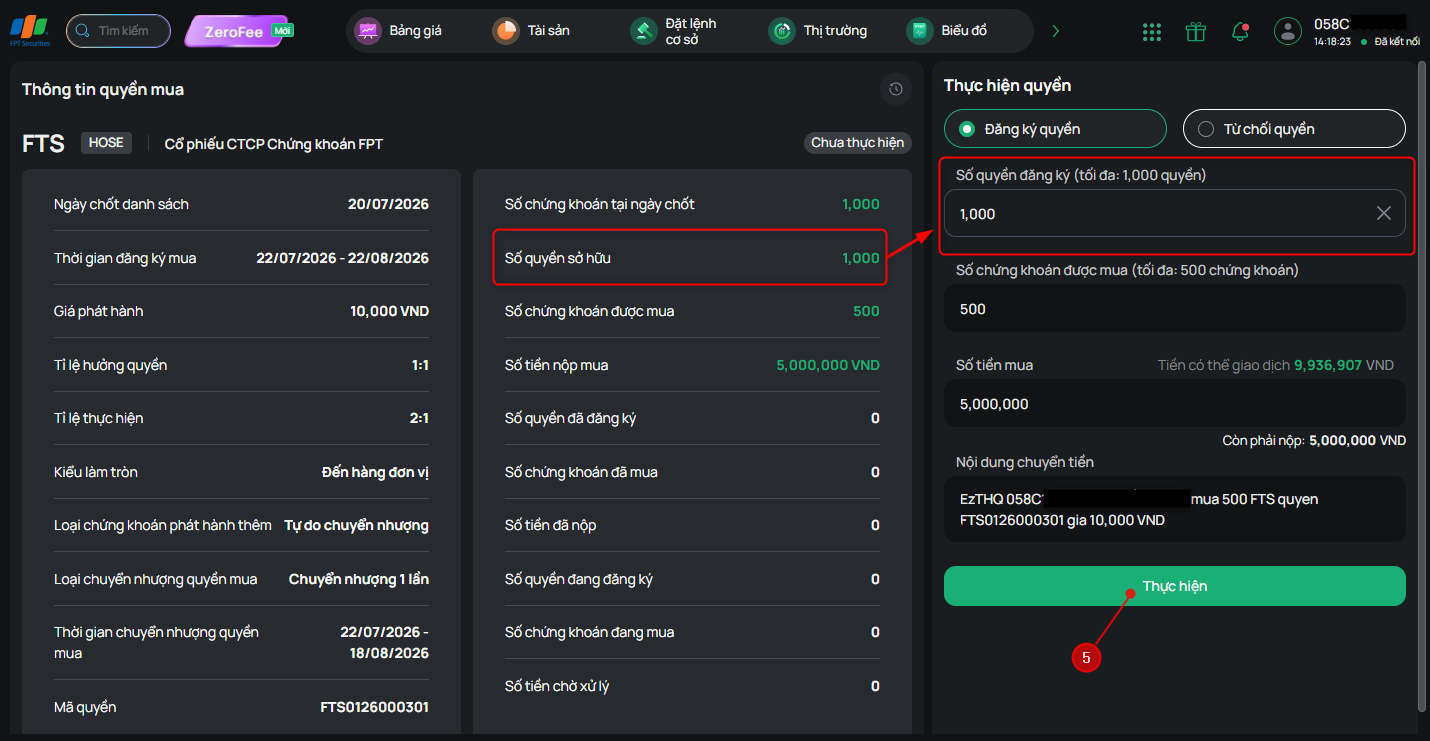Switch to the Thị trường tab
The width and height of the screenshot is (1430, 741).
818,31
